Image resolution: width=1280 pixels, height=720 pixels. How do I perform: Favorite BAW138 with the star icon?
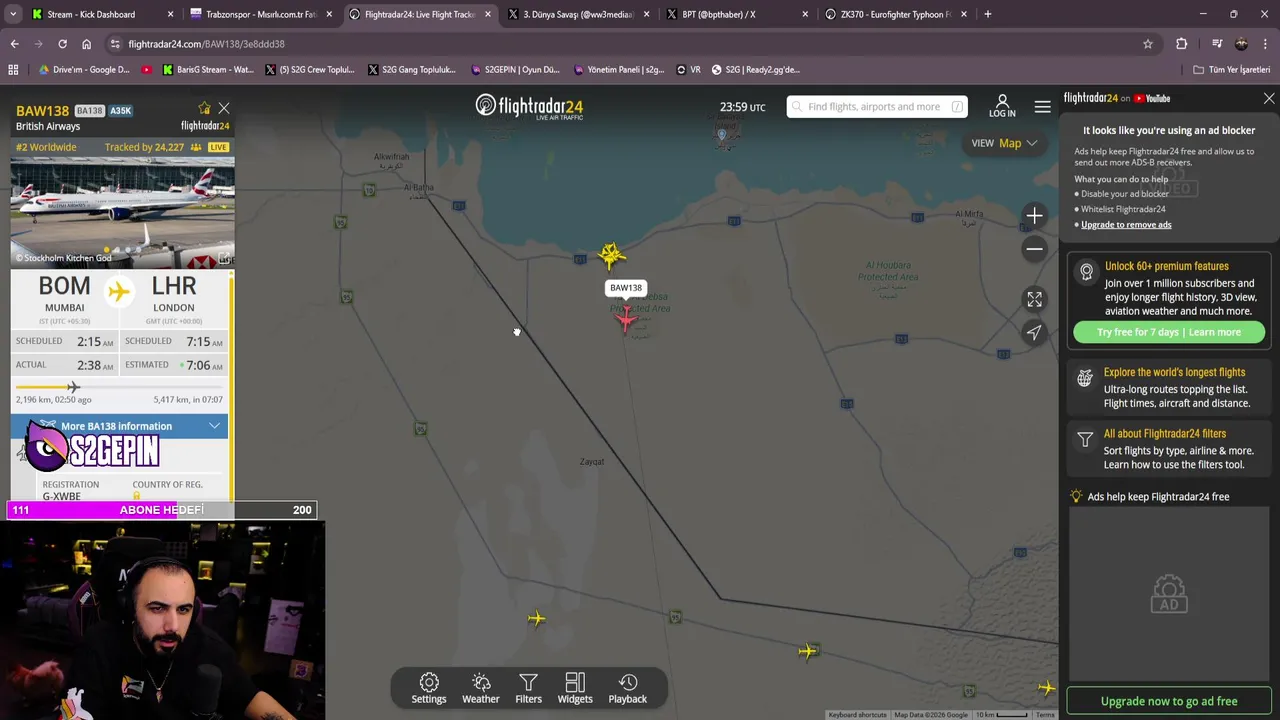pyautogui.click(x=205, y=108)
